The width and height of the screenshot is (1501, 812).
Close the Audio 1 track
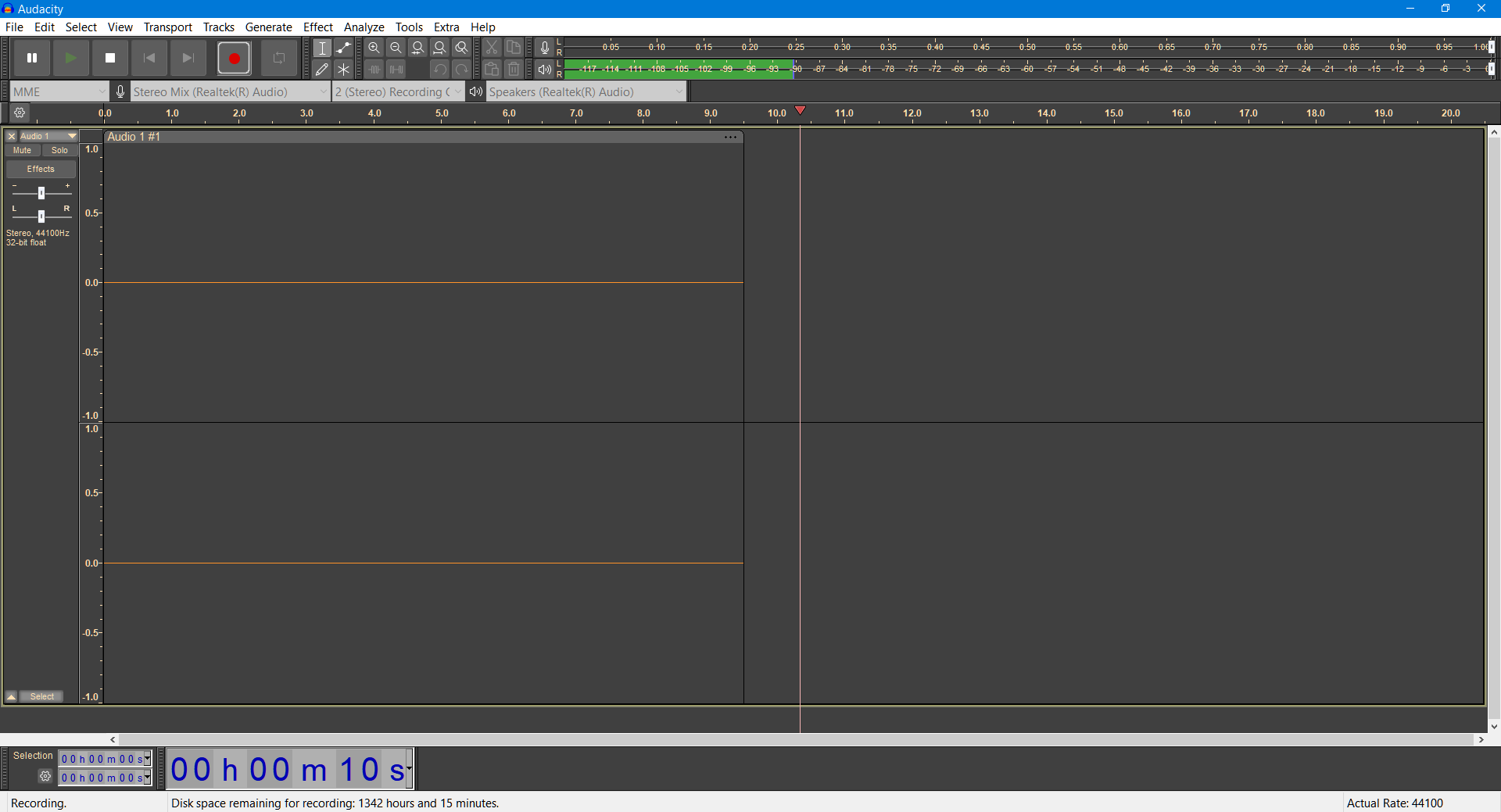pyautogui.click(x=12, y=136)
